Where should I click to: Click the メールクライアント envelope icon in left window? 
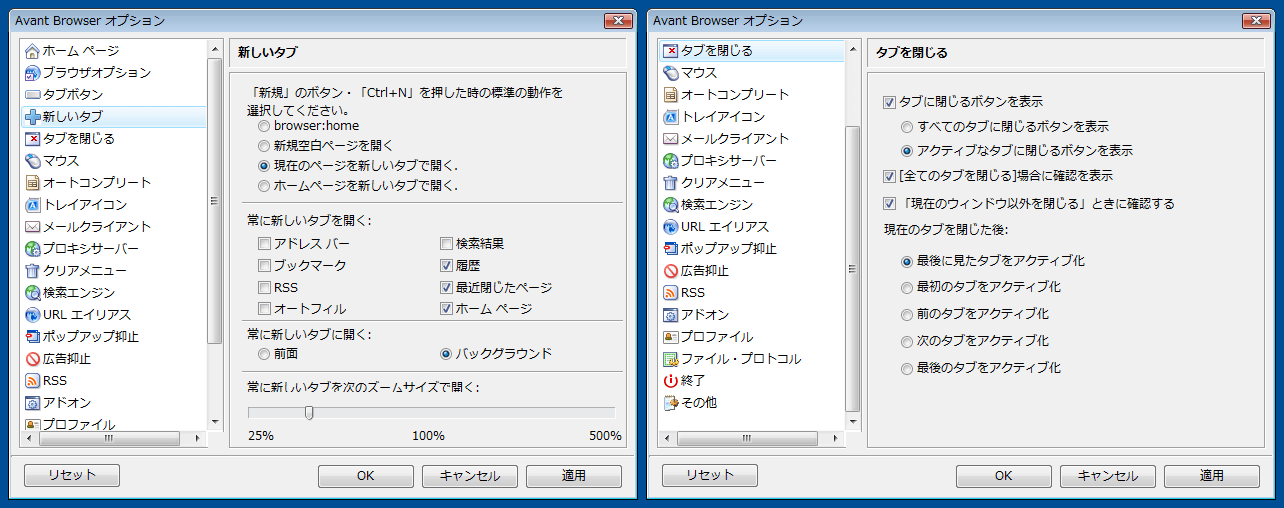pos(32,227)
